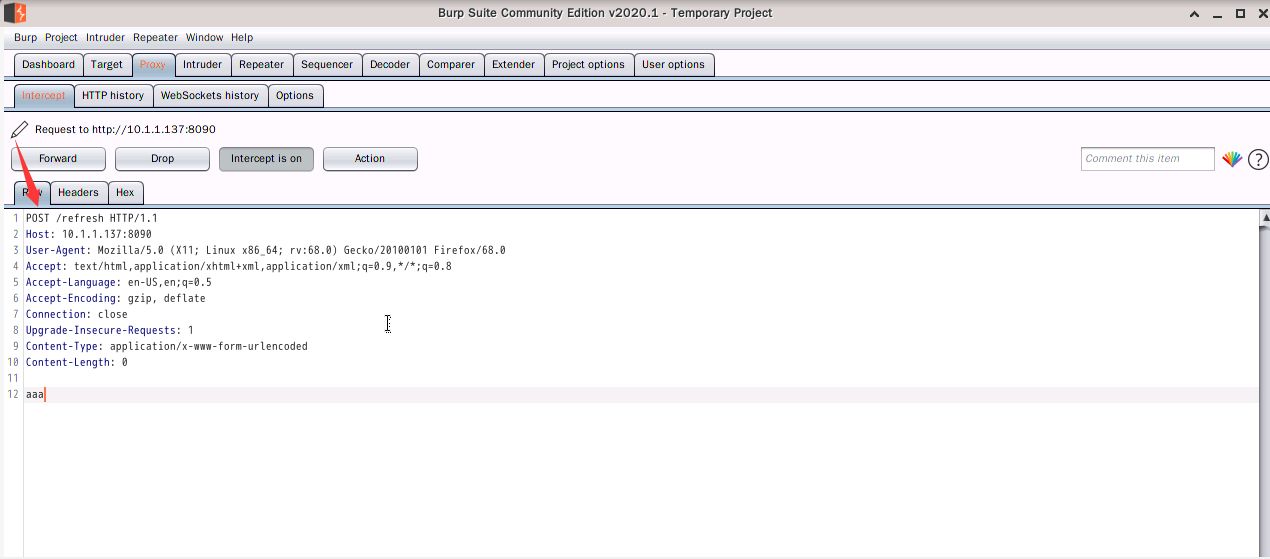Click the help question mark icon
This screenshot has width=1270, height=559.
1258,160
